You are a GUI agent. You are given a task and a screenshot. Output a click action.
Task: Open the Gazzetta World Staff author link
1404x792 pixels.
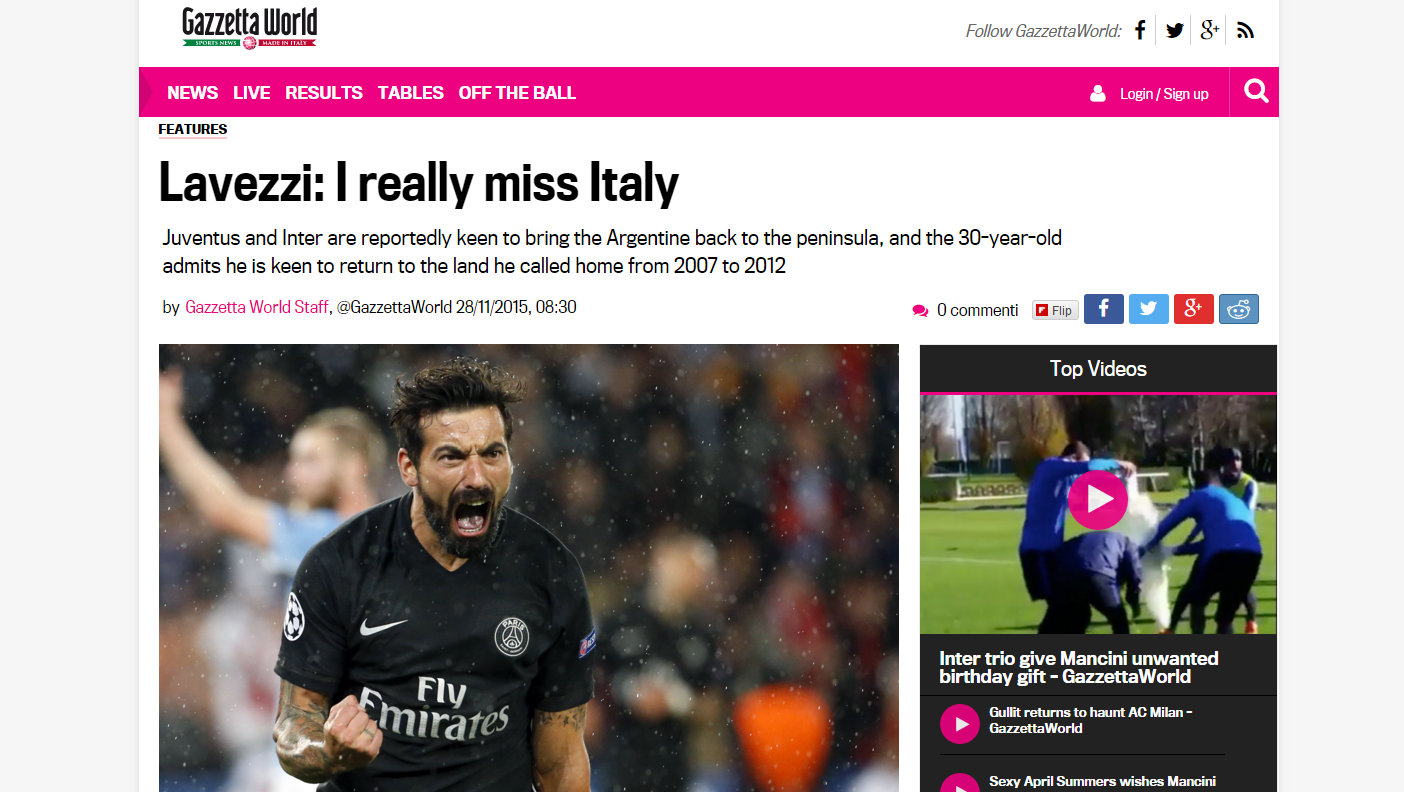click(257, 307)
